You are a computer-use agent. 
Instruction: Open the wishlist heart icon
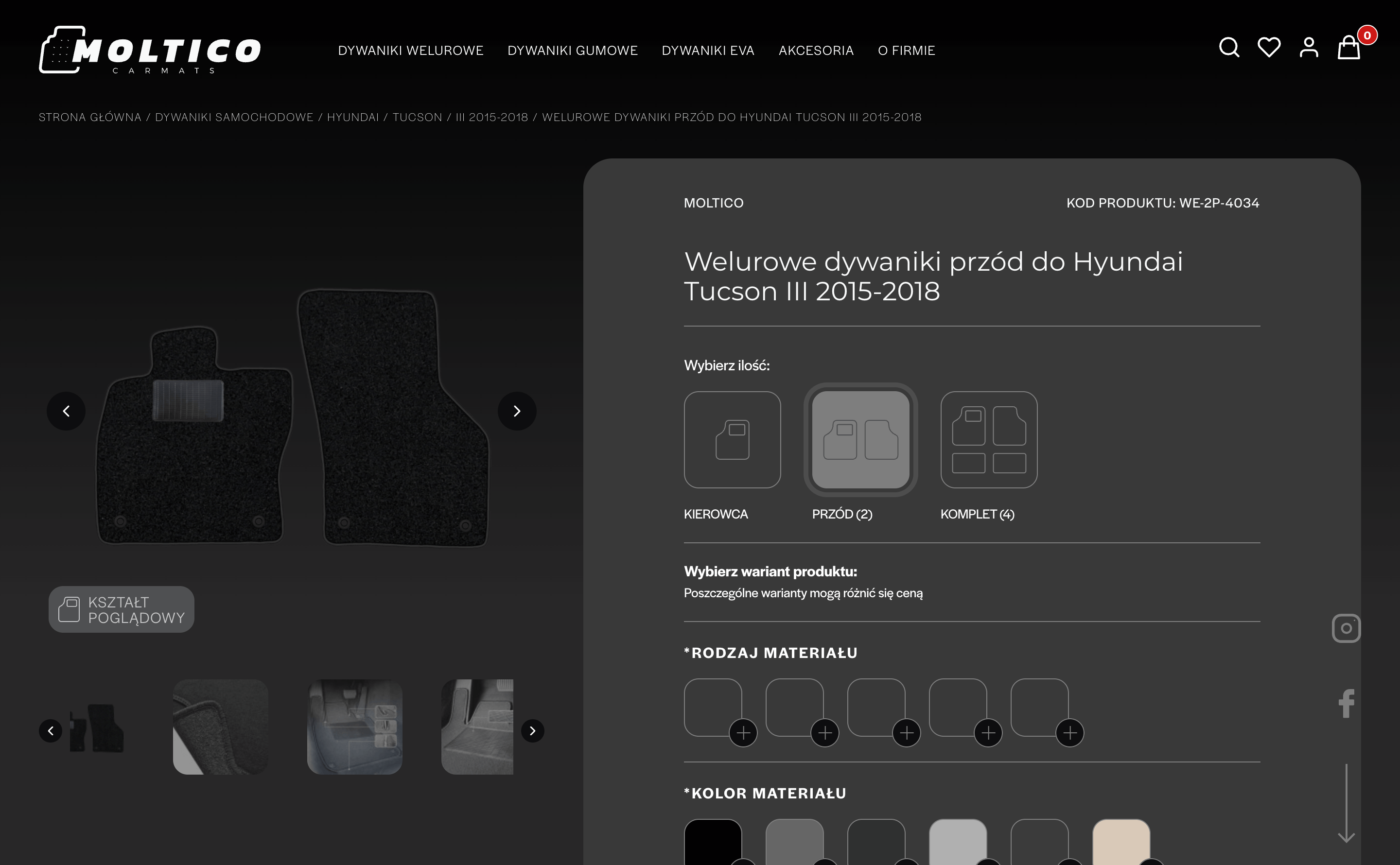tap(1268, 48)
